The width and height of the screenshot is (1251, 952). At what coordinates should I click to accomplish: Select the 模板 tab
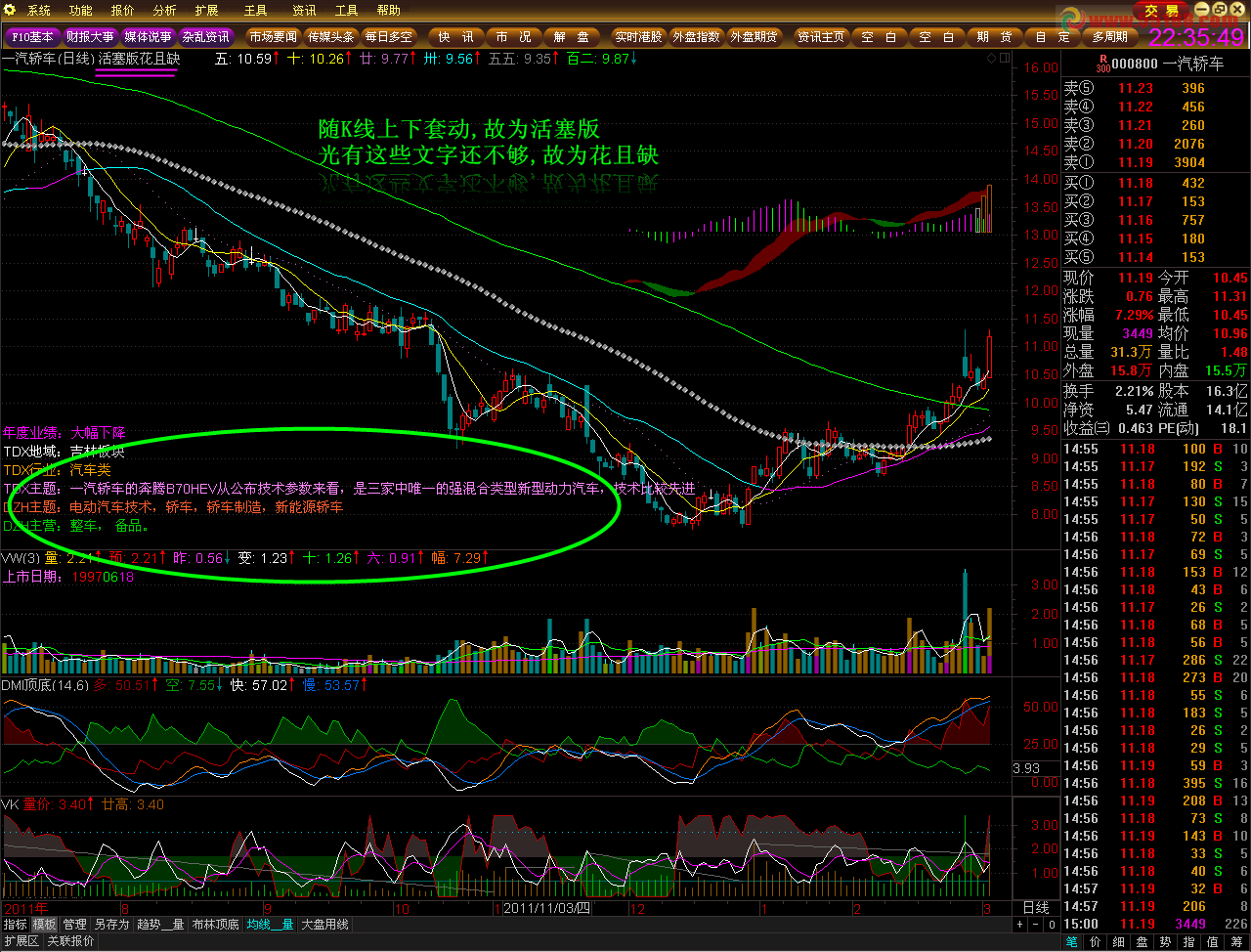click(45, 925)
